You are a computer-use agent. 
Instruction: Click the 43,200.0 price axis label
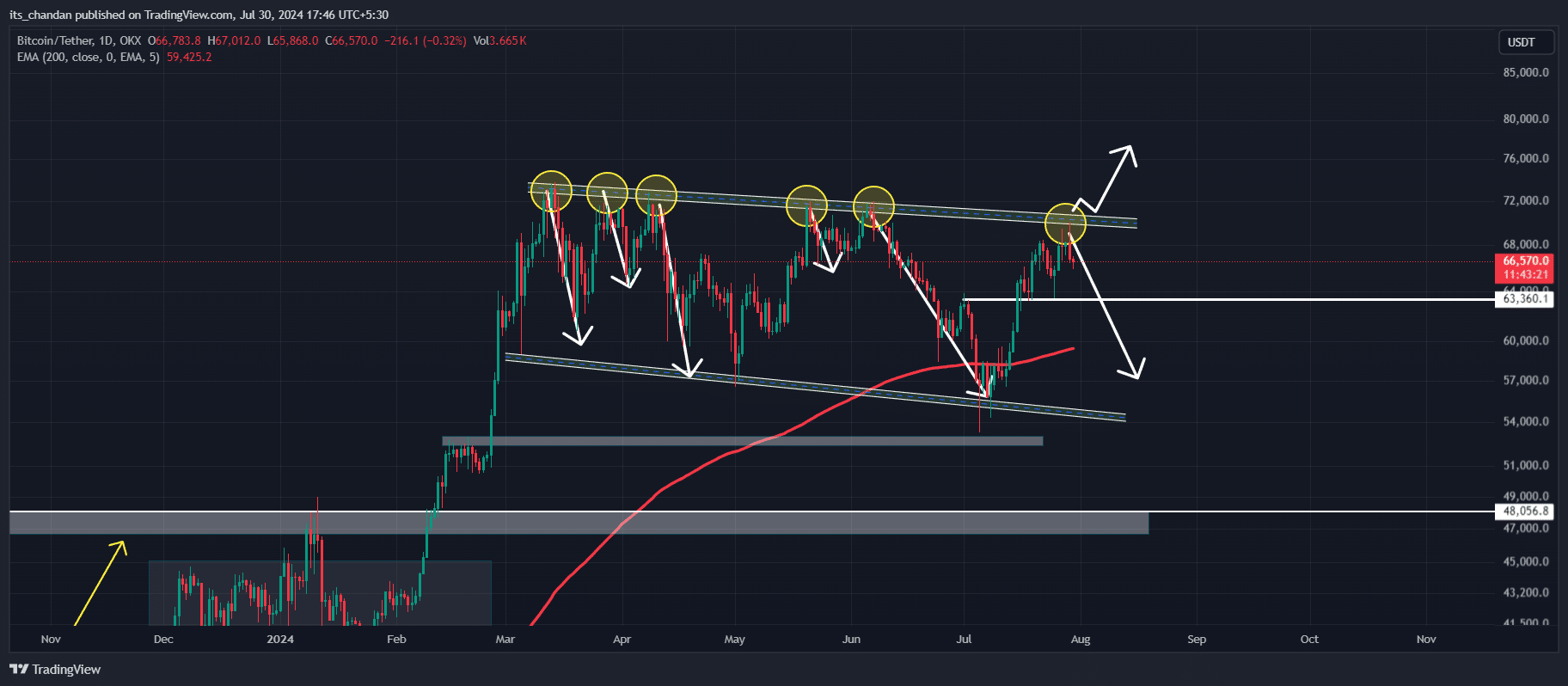click(x=1526, y=592)
